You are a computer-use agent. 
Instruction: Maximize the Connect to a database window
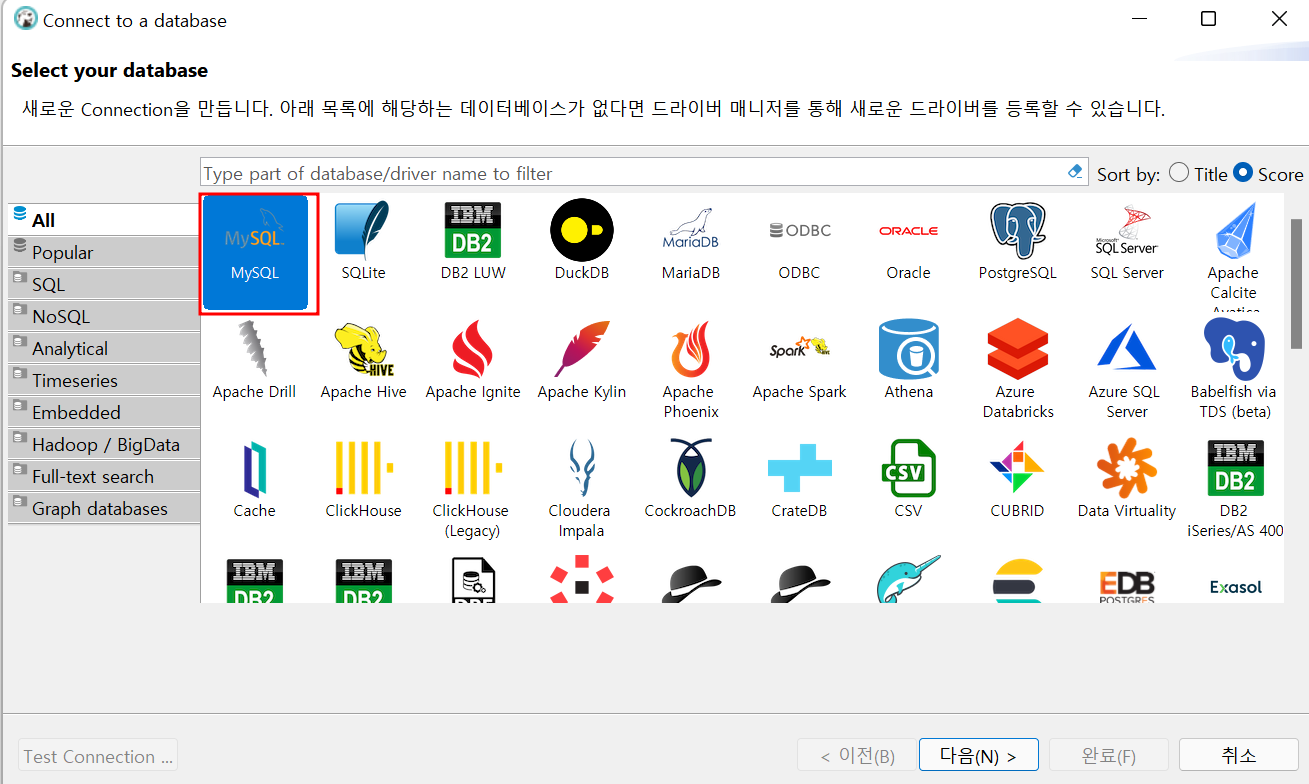[x=1208, y=19]
